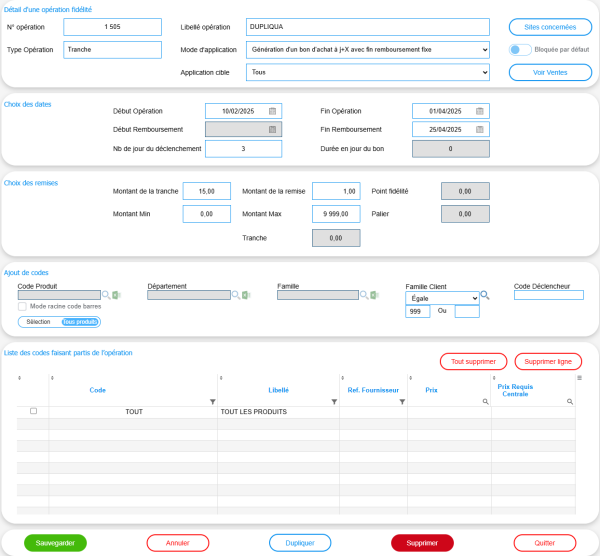The width and height of the screenshot is (600, 556).
Task: Click Excel import icon next to Famille
Action: click(x=374, y=295)
